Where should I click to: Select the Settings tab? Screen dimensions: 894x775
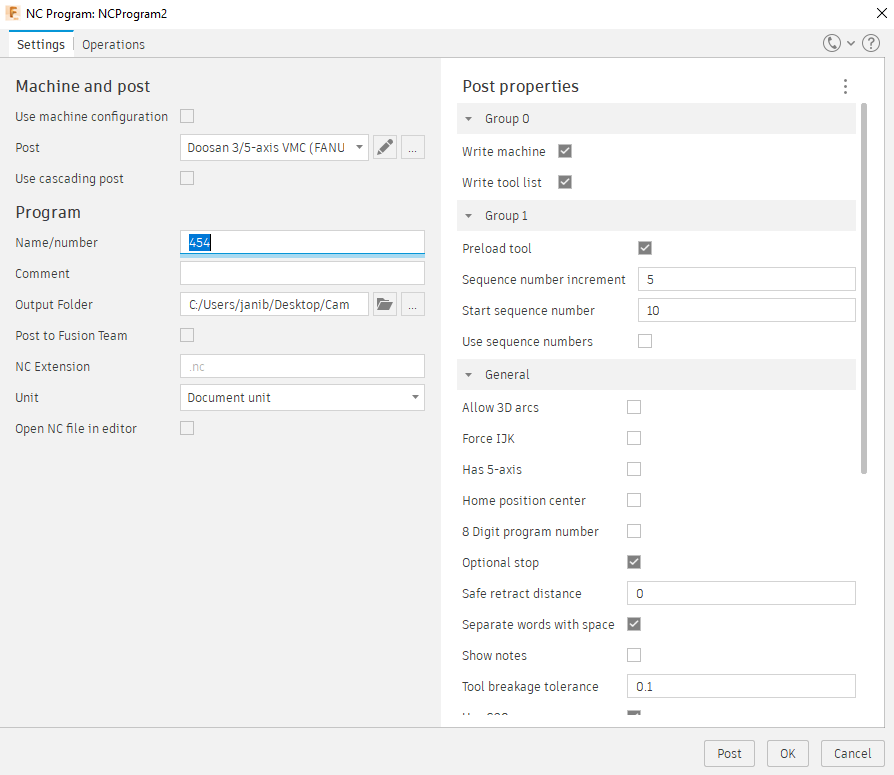(41, 45)
